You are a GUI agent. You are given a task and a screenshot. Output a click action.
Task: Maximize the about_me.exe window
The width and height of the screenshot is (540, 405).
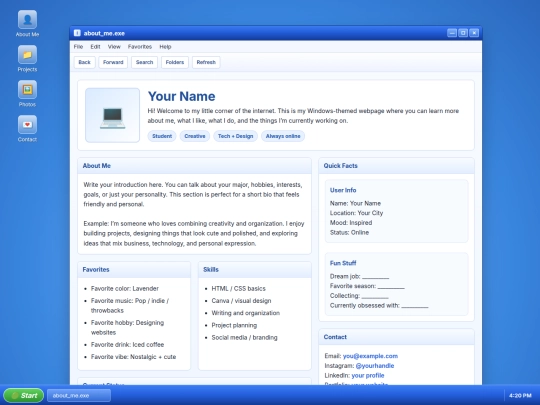click(x=463, y=33)
